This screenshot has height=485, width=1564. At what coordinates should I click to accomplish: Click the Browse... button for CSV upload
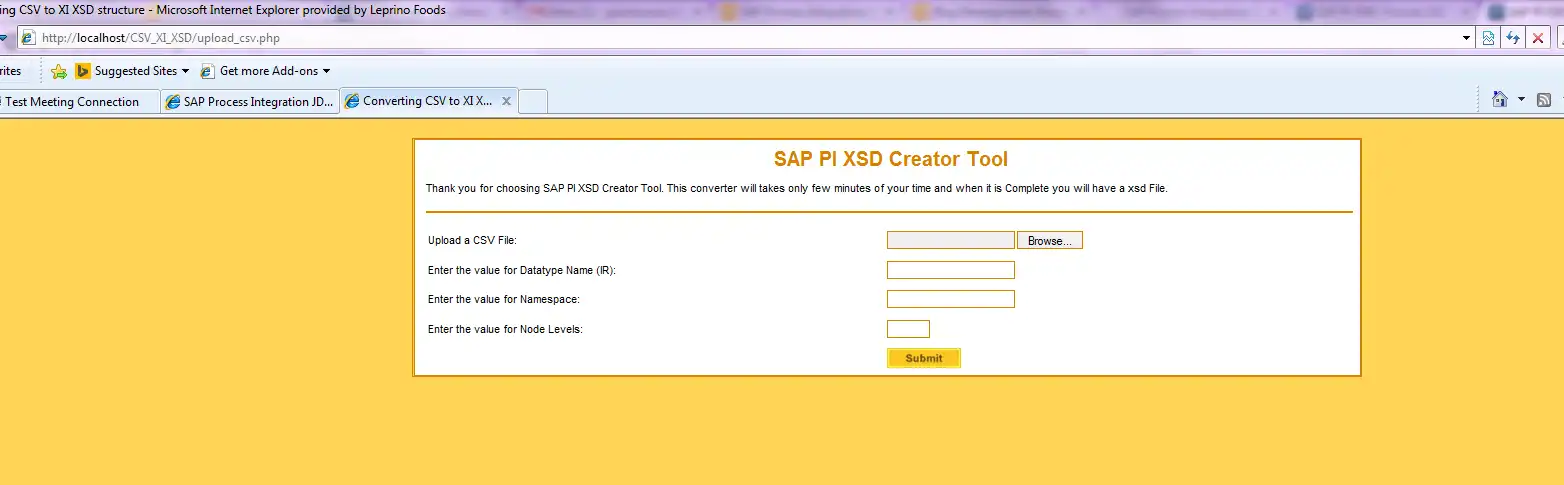[1050, 241]
